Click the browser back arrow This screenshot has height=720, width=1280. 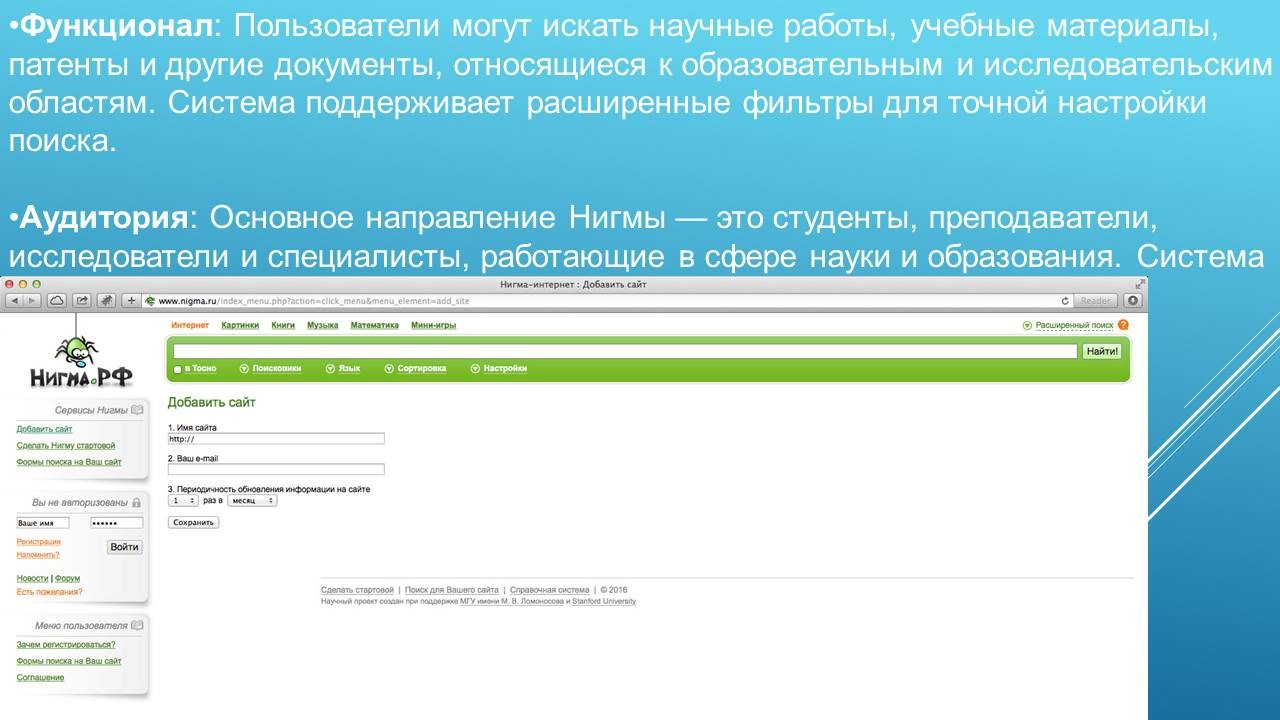15,300
